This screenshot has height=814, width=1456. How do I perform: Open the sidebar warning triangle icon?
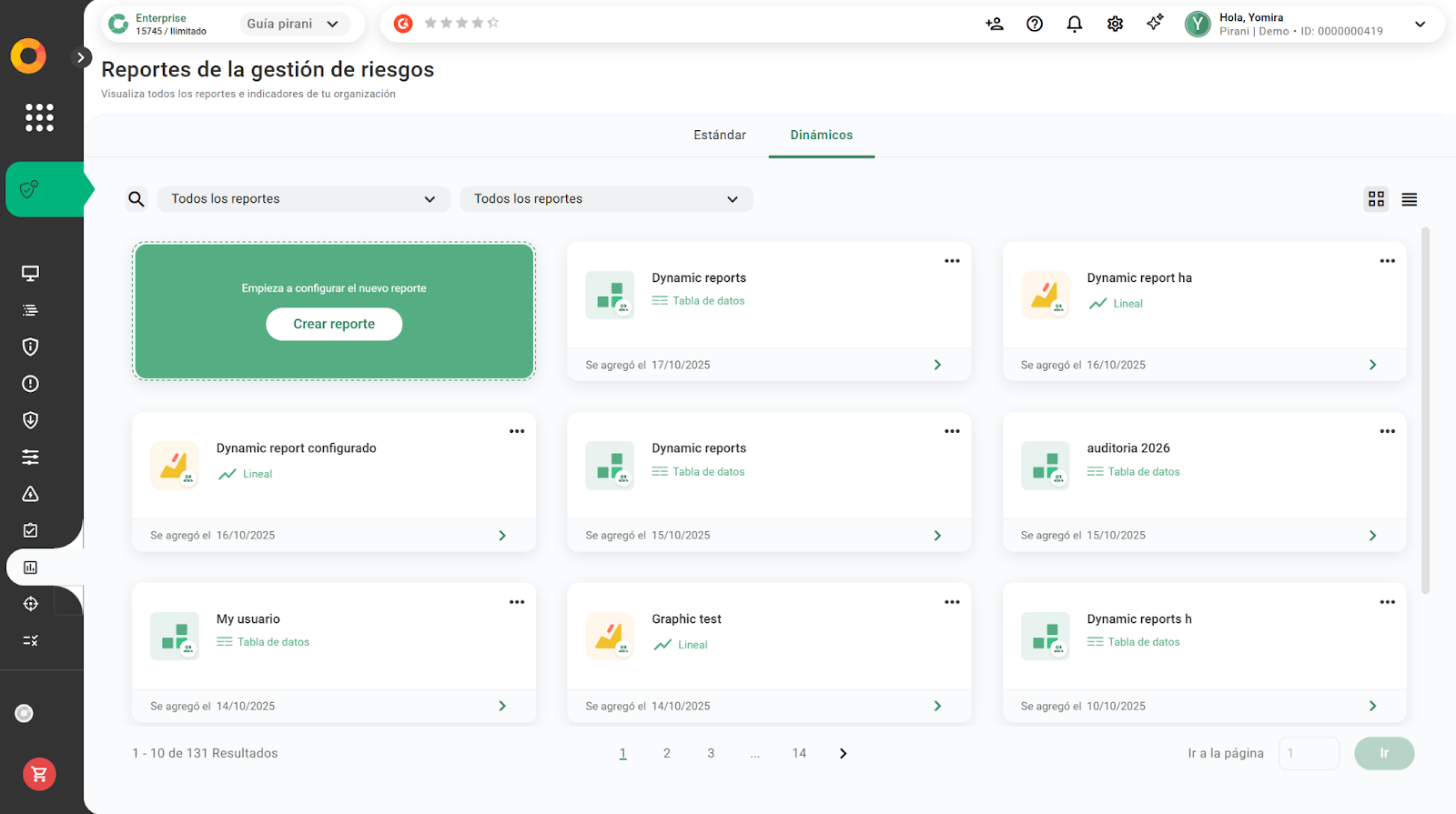pos(30,494)
